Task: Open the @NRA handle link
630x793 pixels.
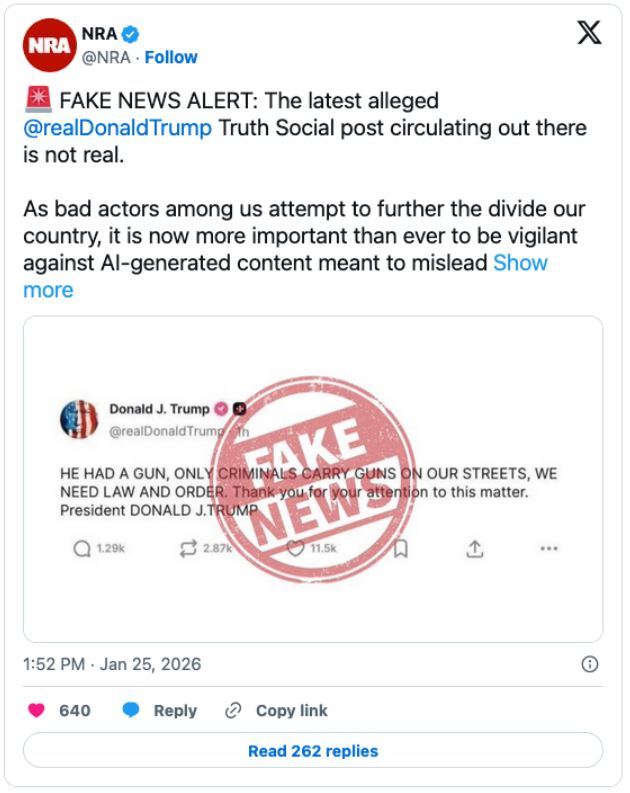Action: (x=106, y=57)
